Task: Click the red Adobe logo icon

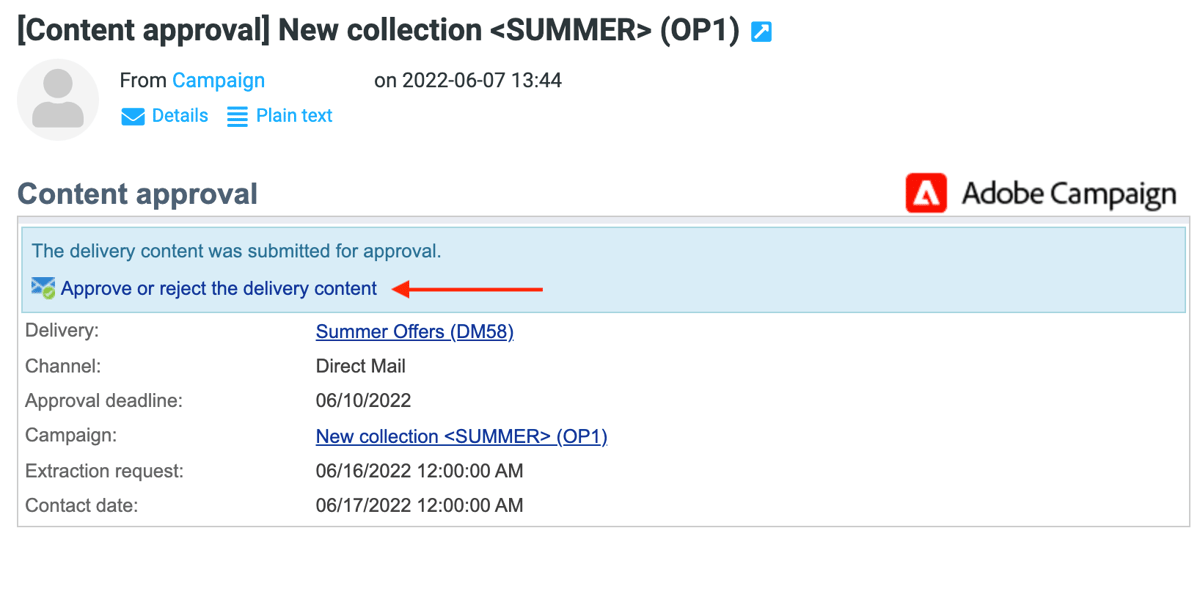Action: [926, 193]
